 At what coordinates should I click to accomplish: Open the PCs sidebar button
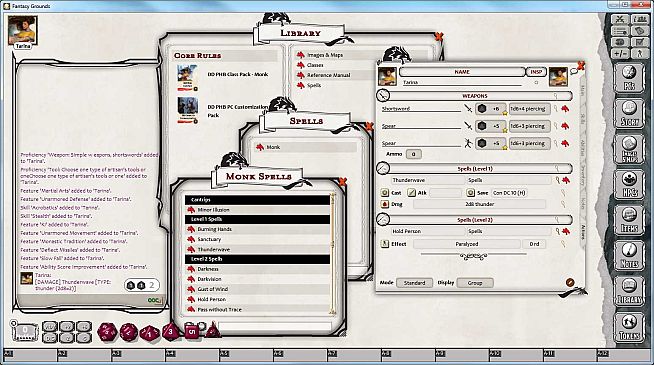[x=629, y=78]
